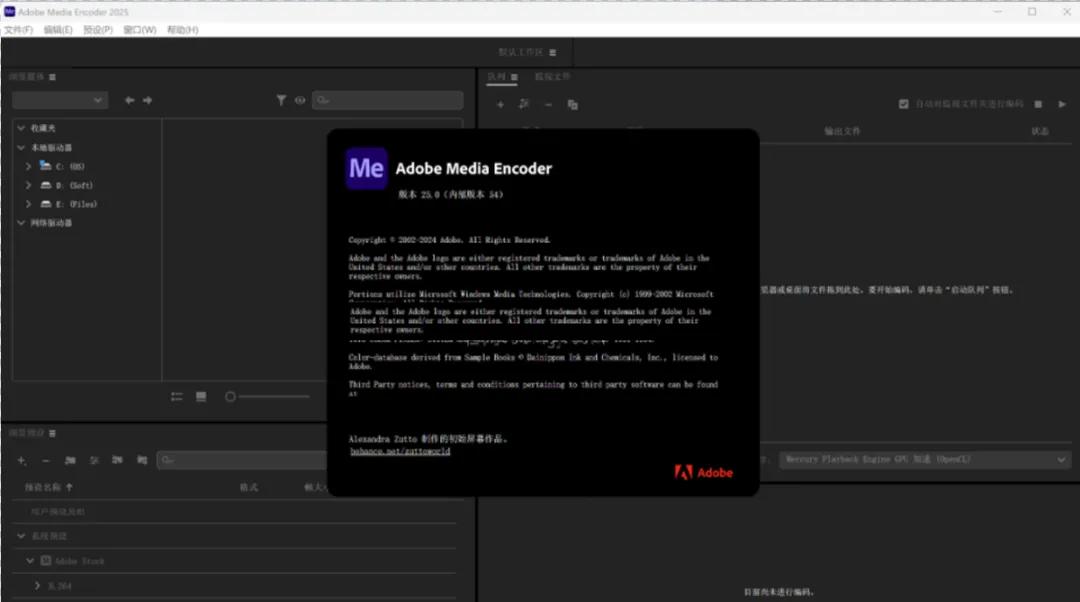1080x602 pixels.
Task: Open preset settings icon
Action: click(x=94, y=460)
